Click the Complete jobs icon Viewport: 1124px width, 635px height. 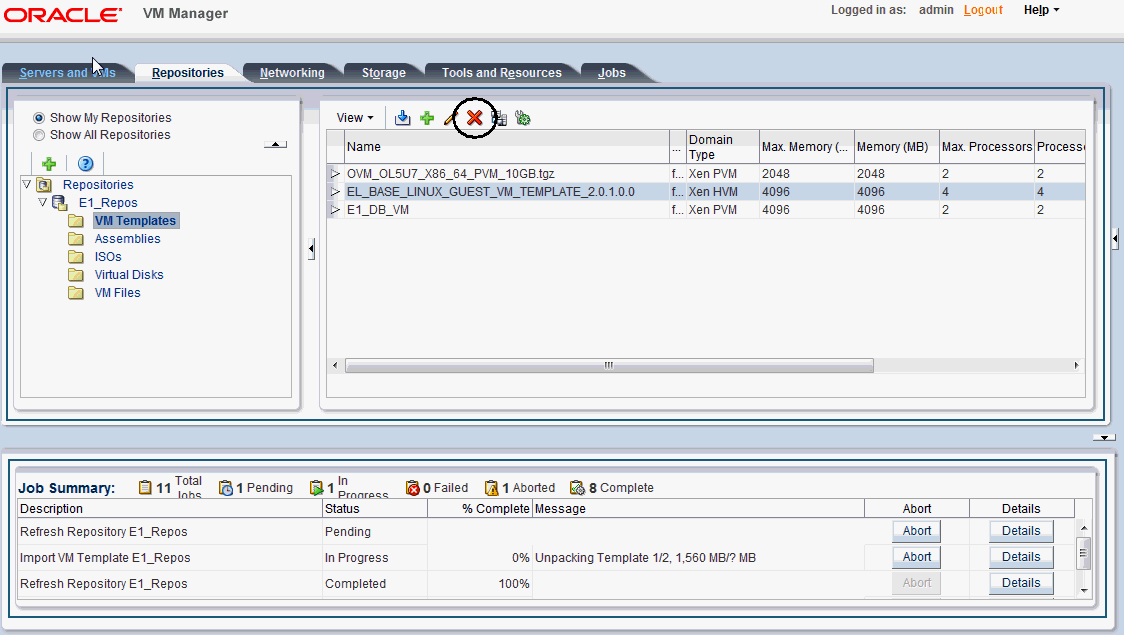(578, 487)
